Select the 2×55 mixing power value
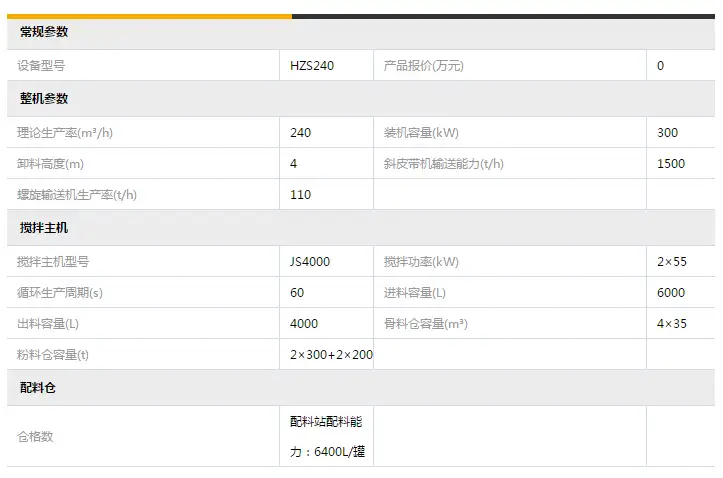 (671, 262)
